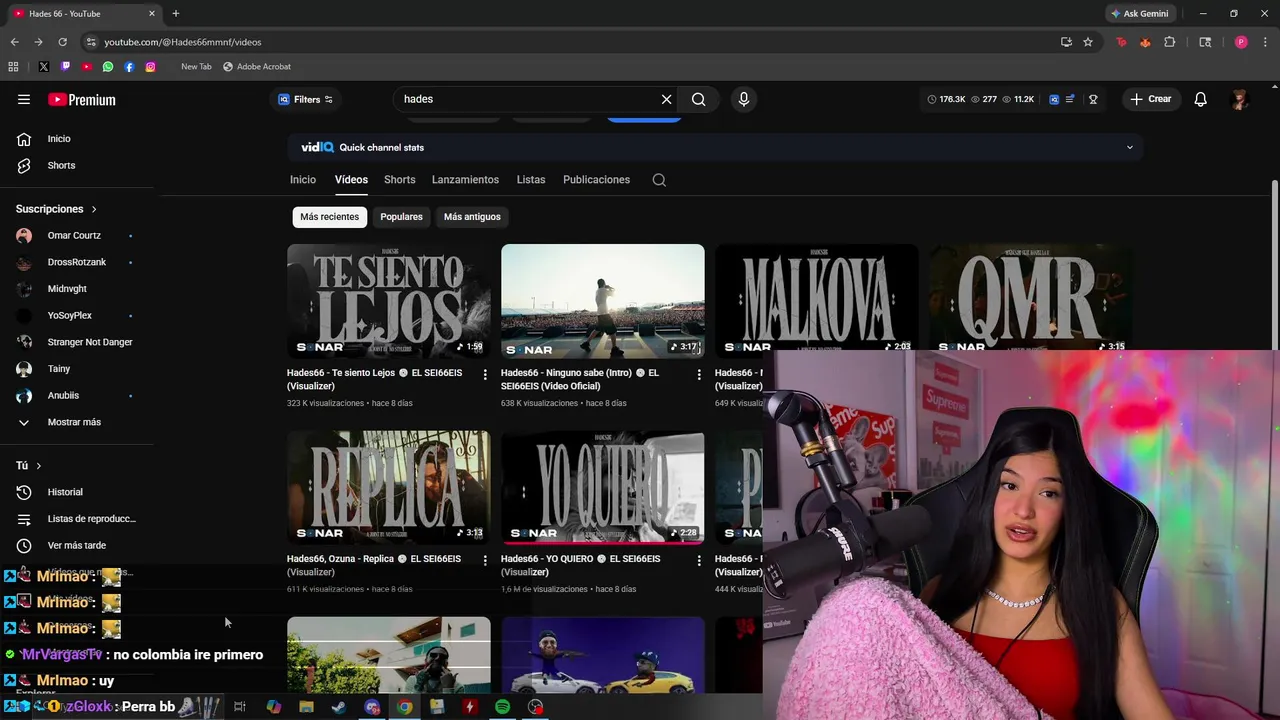1280x720 pixels.
Task: Open the Te Siento Lejos video thumbnail
Action: 389,301
